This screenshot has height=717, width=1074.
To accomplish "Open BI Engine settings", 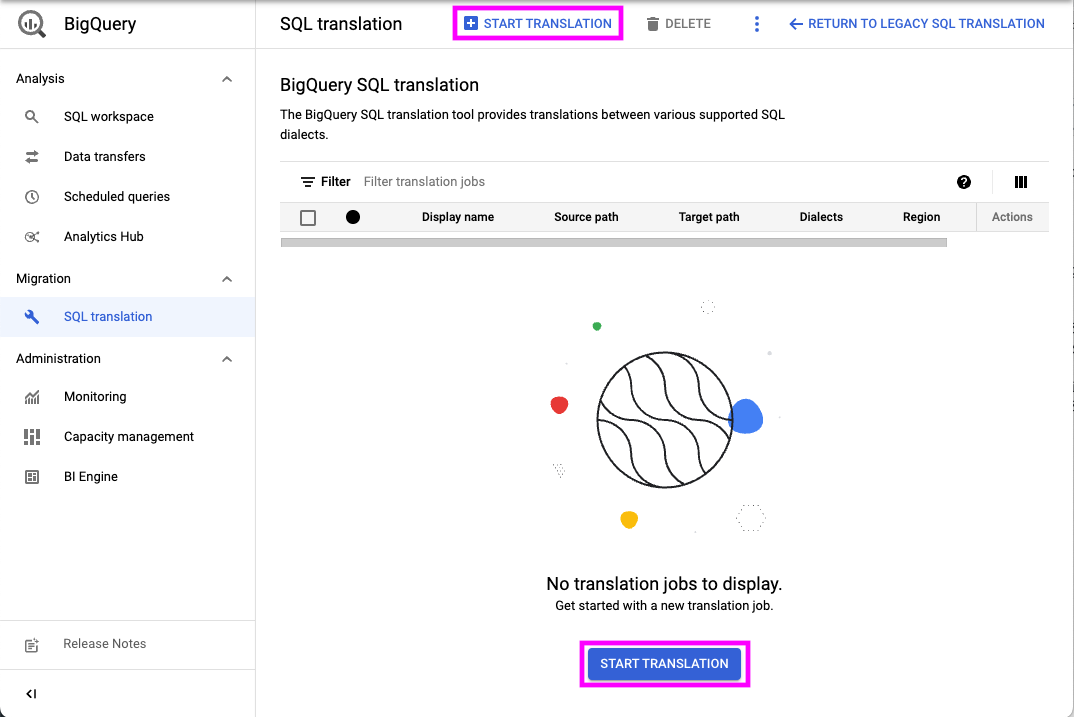I will 91,476.
